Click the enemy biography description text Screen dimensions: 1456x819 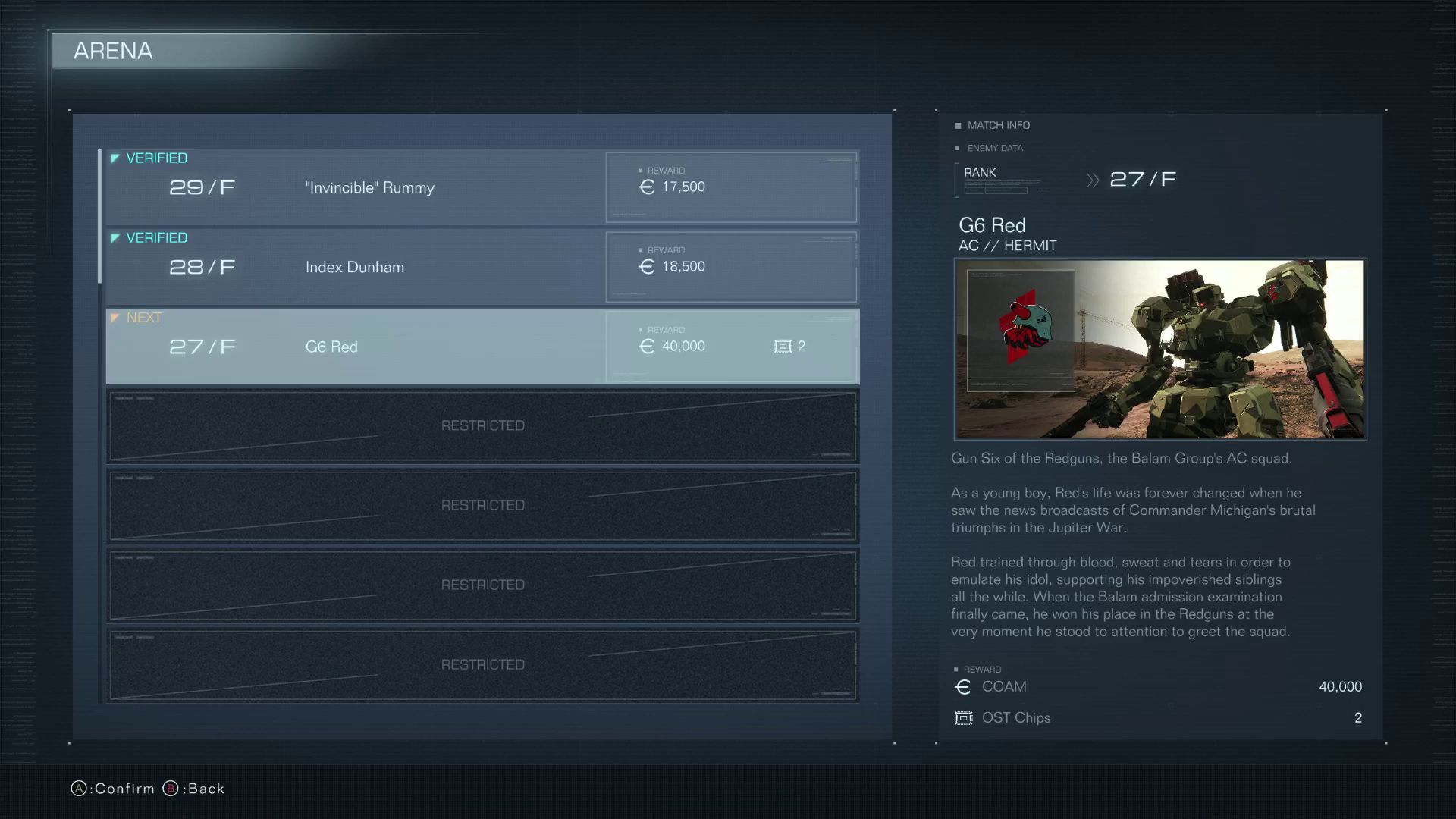tap(1133, 544)
